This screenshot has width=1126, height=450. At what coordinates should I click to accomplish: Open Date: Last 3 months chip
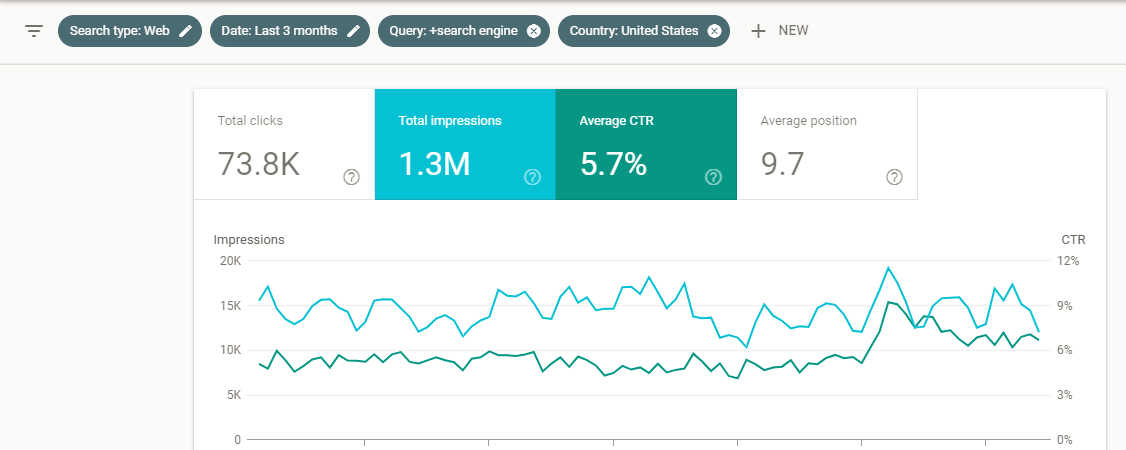(290, 31)
